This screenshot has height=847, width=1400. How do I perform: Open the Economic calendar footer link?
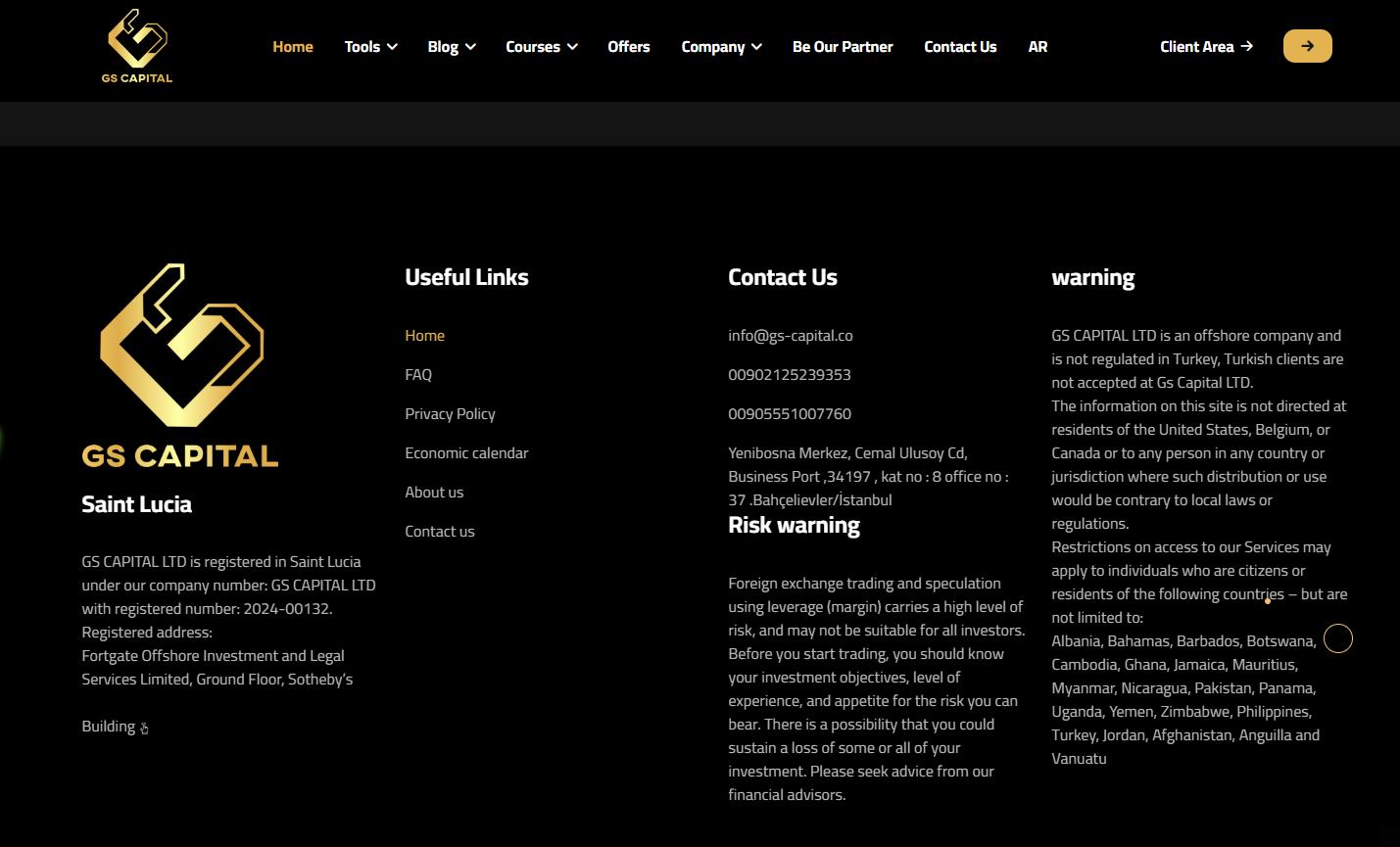[466, 452]
